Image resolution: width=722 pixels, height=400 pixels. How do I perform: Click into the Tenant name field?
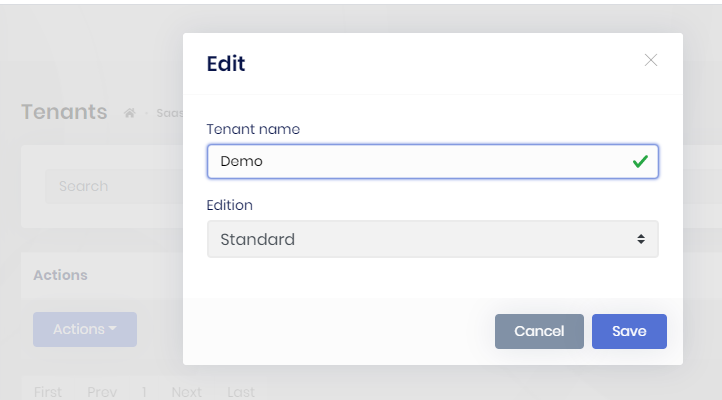coord(420,161)
